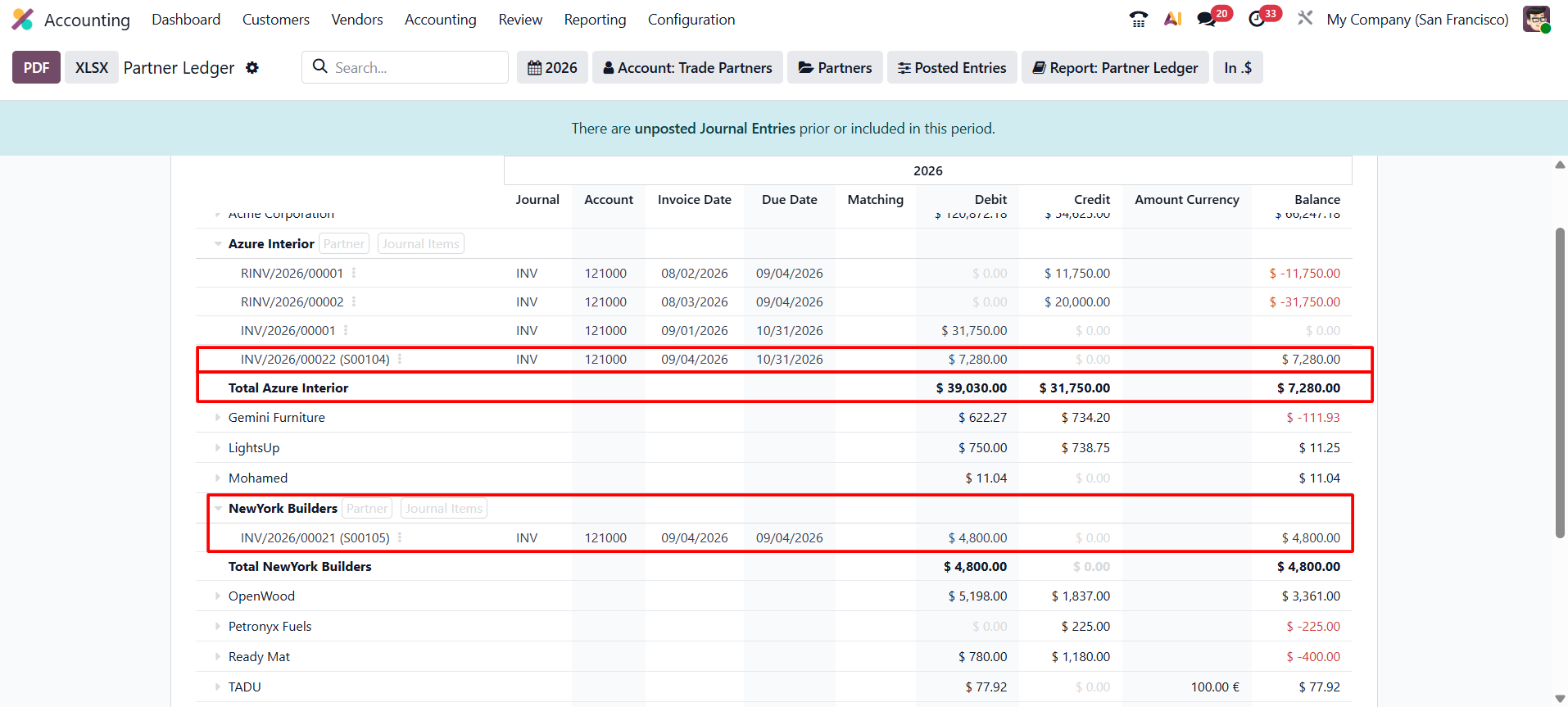Click Partner button next to Azure Interior

tap(344, 243)
